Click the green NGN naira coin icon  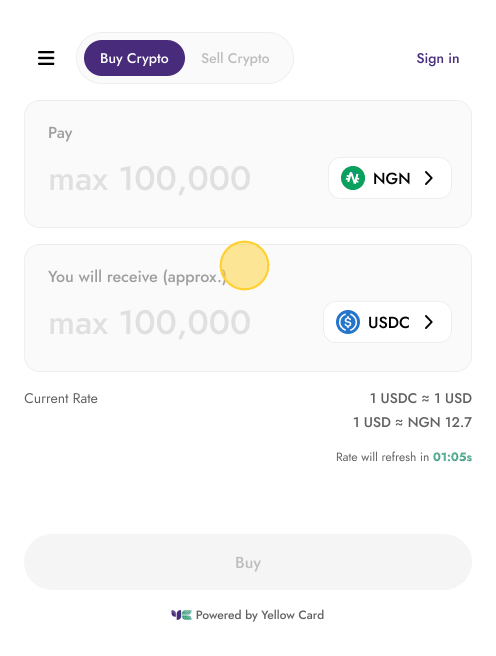click(353, 178)
